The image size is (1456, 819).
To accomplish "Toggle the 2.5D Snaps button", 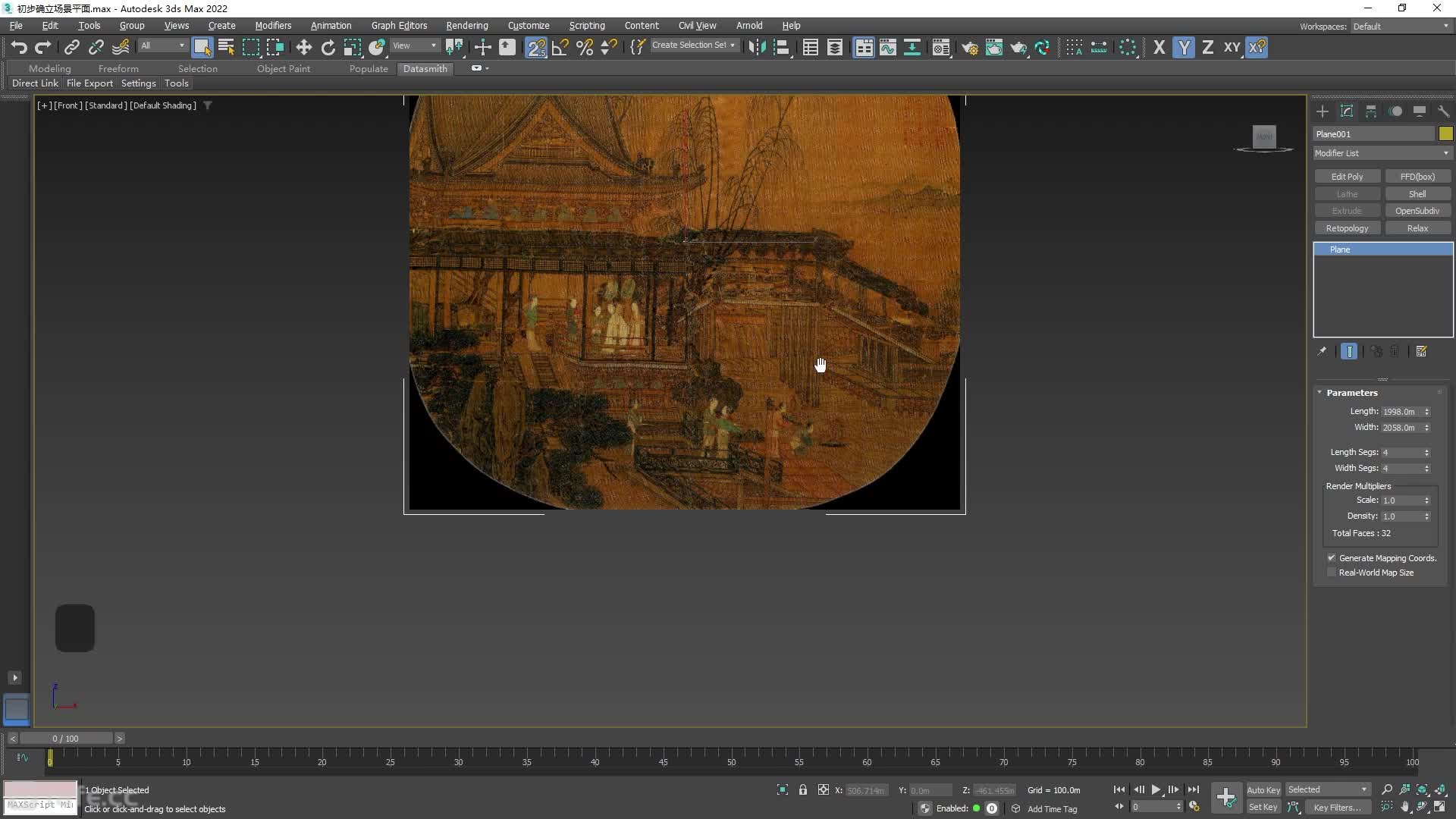I will click(x=536, y=47).
